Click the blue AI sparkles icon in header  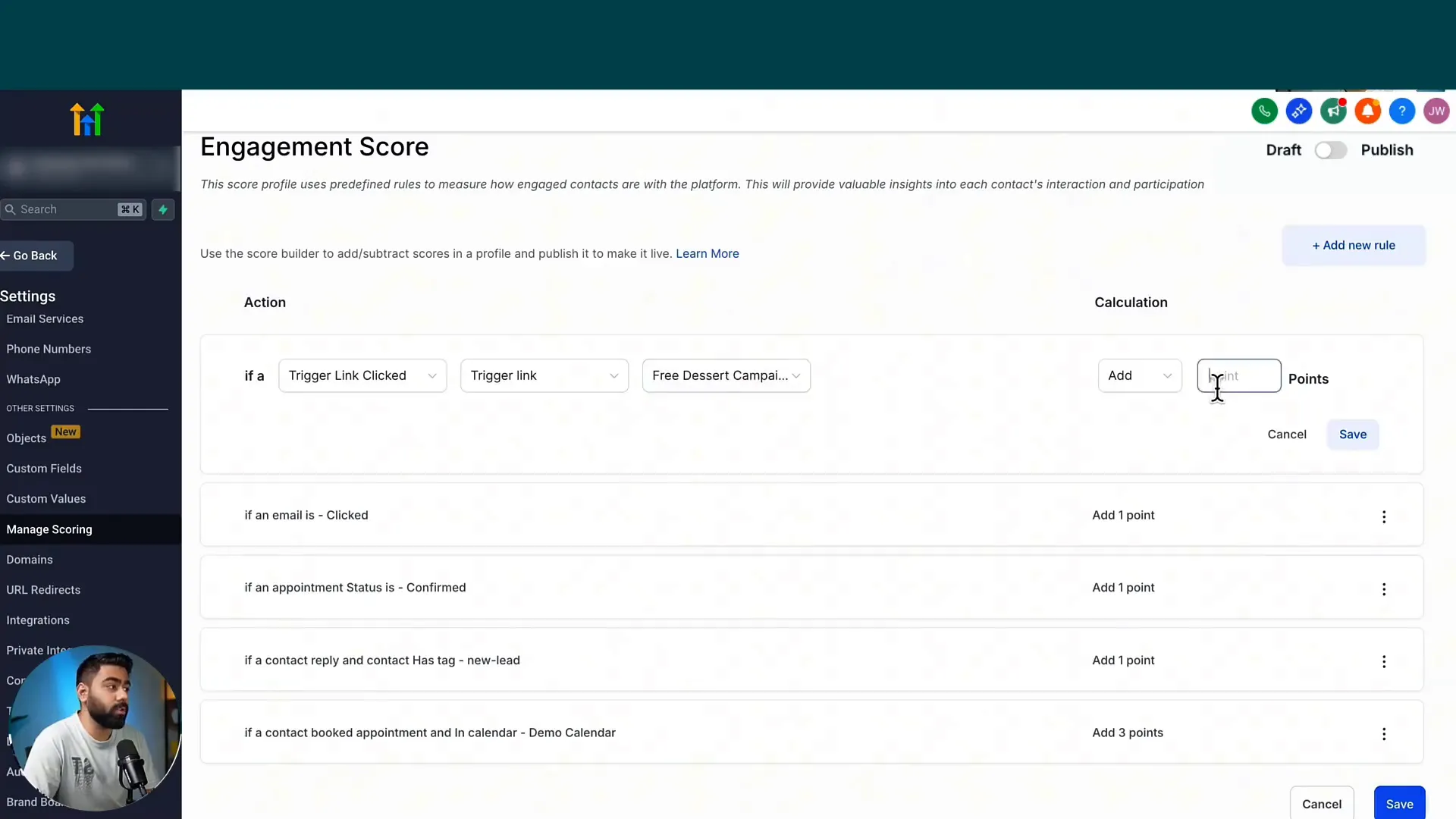[1299, 111]
